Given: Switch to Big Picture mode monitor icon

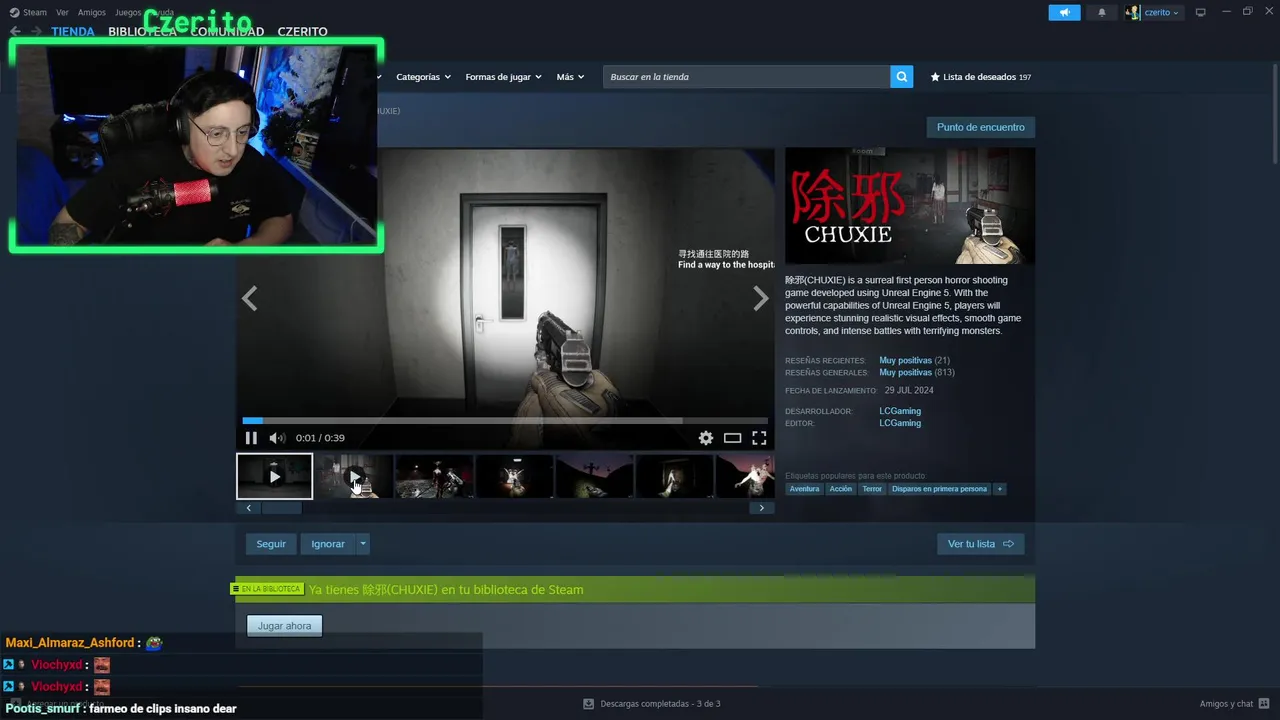Looking at the screenshot, I should (x=1200, y=12).
